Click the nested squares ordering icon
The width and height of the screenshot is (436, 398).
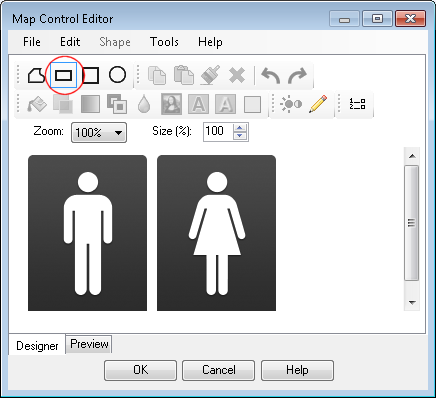tap(117, 104)
